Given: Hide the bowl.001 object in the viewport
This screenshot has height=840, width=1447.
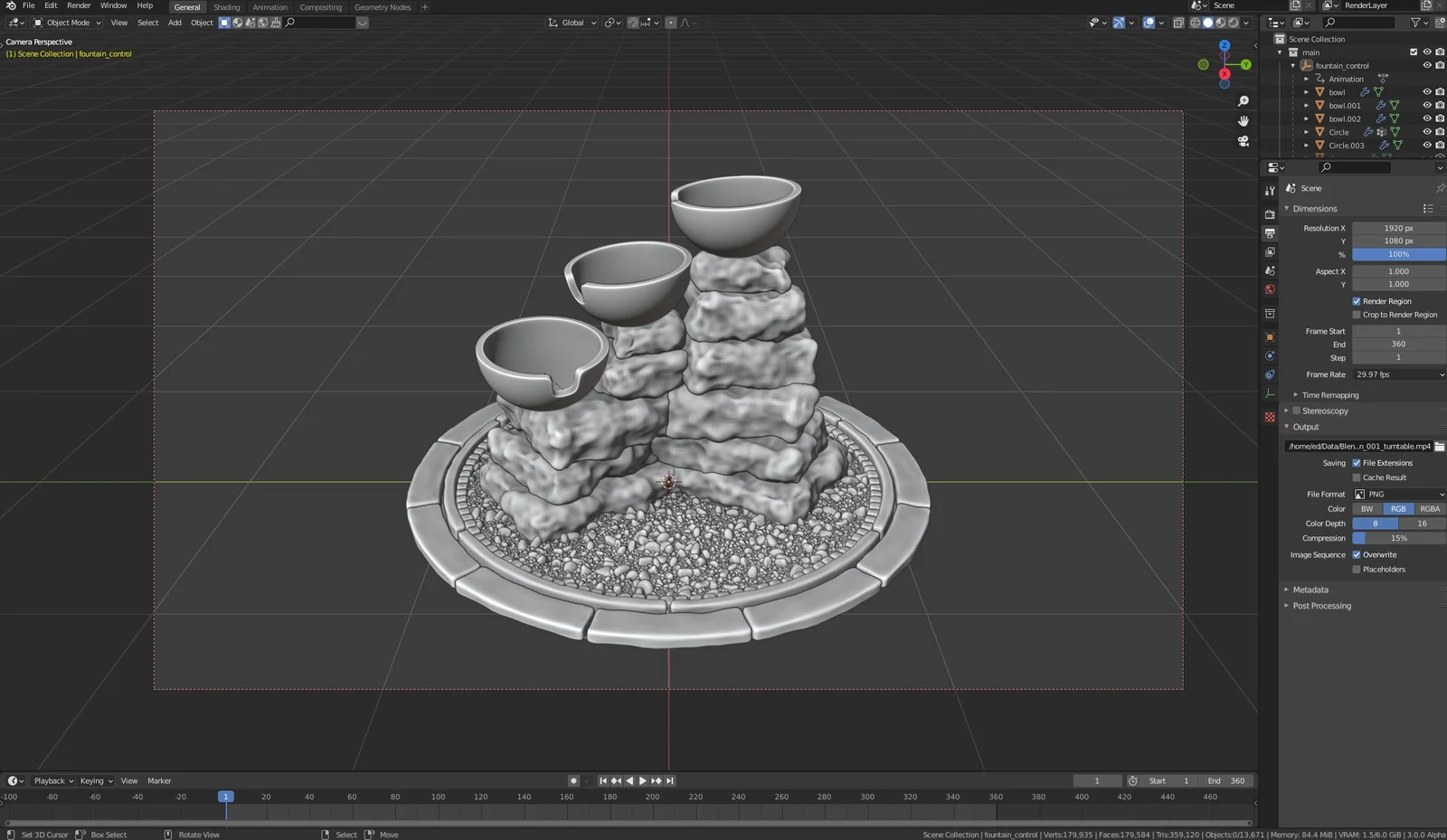Looking at the screenshot, I should tap(1427, 105).
